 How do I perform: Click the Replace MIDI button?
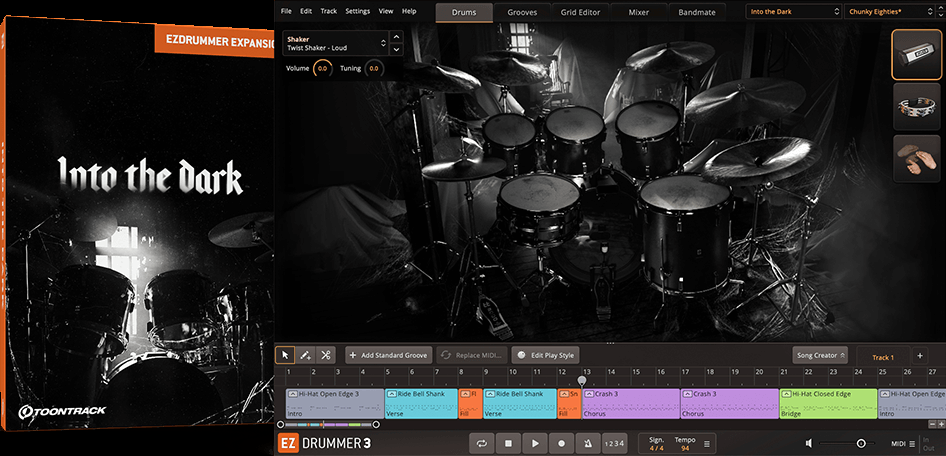472,355
